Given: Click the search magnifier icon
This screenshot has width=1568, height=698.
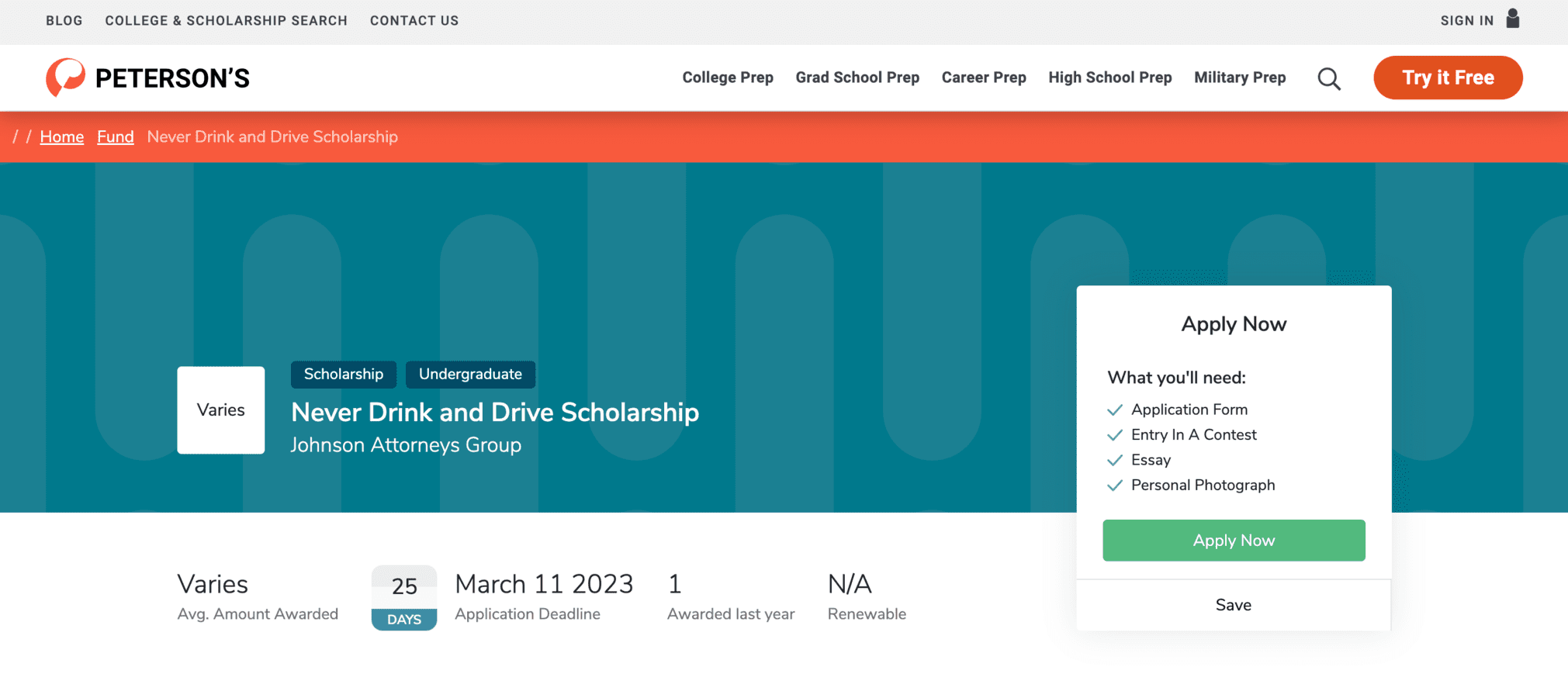Looking at the screenshot, I should (1328, 78).
